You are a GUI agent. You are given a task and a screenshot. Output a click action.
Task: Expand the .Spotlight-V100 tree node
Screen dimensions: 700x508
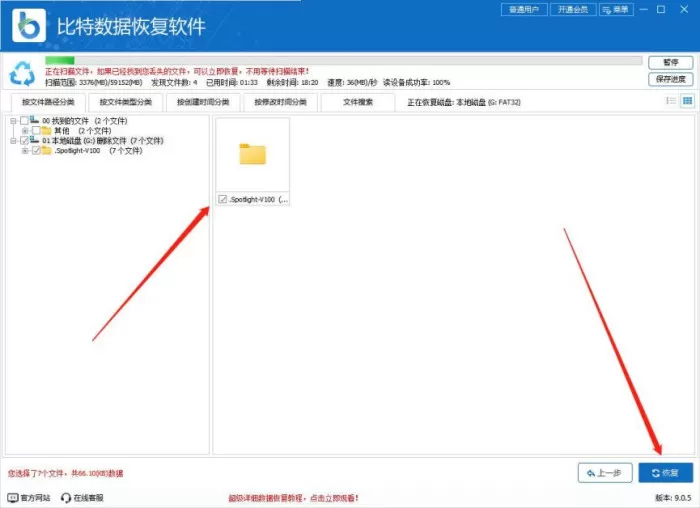25,151
